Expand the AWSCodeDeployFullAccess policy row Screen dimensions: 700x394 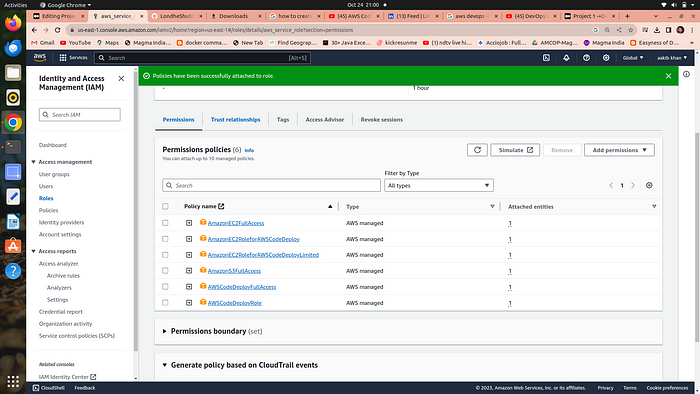(189, 286)
